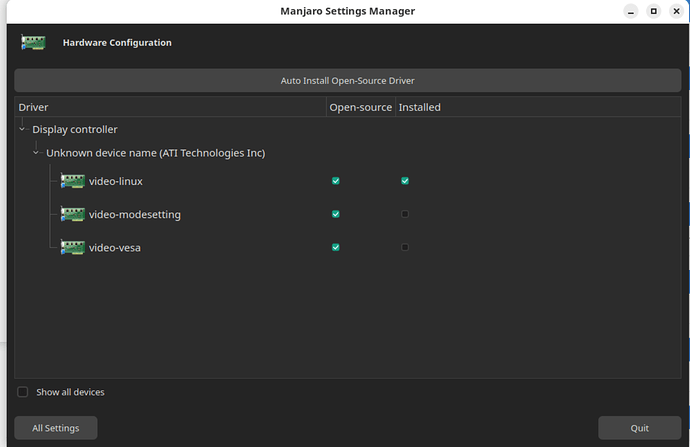Open All Settings
Screen dimensions: 690x447
coord(55,428)
